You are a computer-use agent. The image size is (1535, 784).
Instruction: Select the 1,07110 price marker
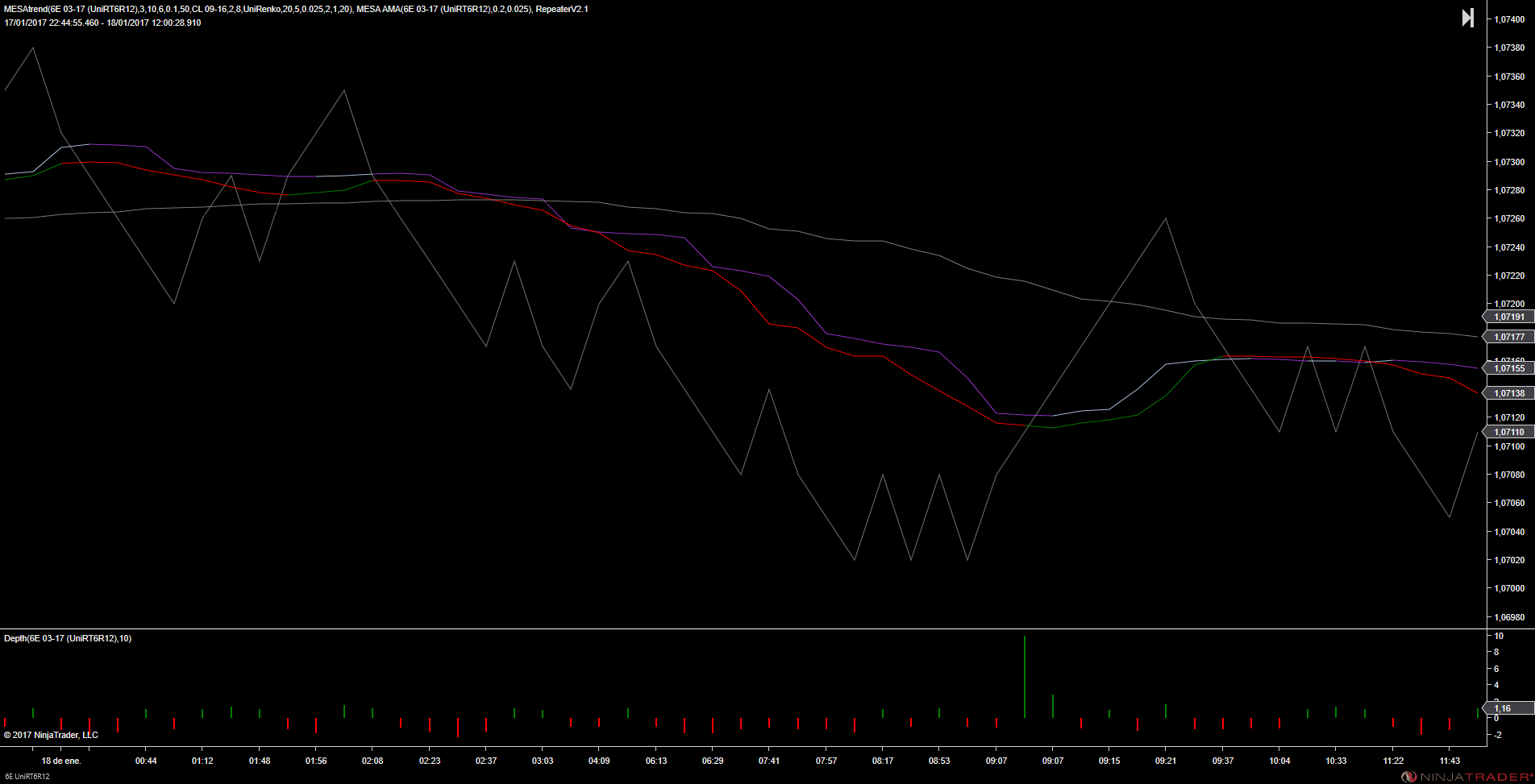click(1507, 432)
